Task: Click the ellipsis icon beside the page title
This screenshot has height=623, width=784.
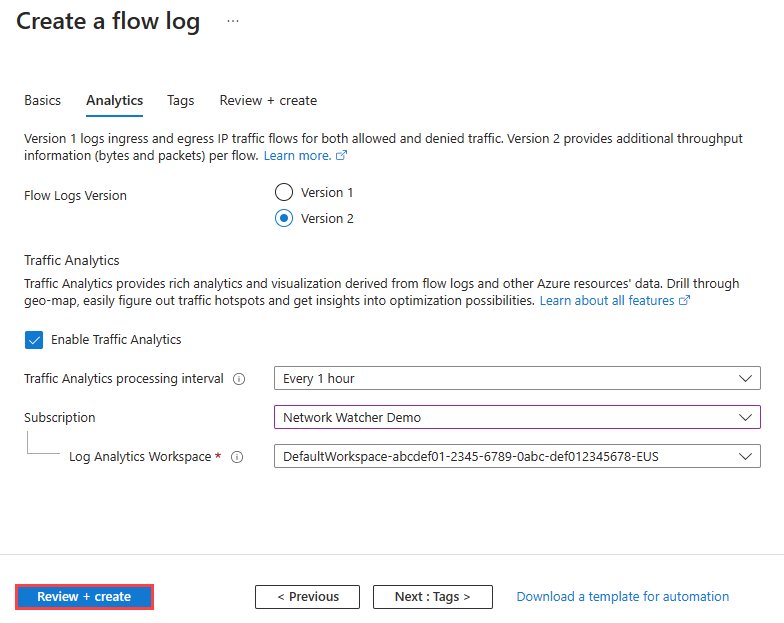Action: 233,21
